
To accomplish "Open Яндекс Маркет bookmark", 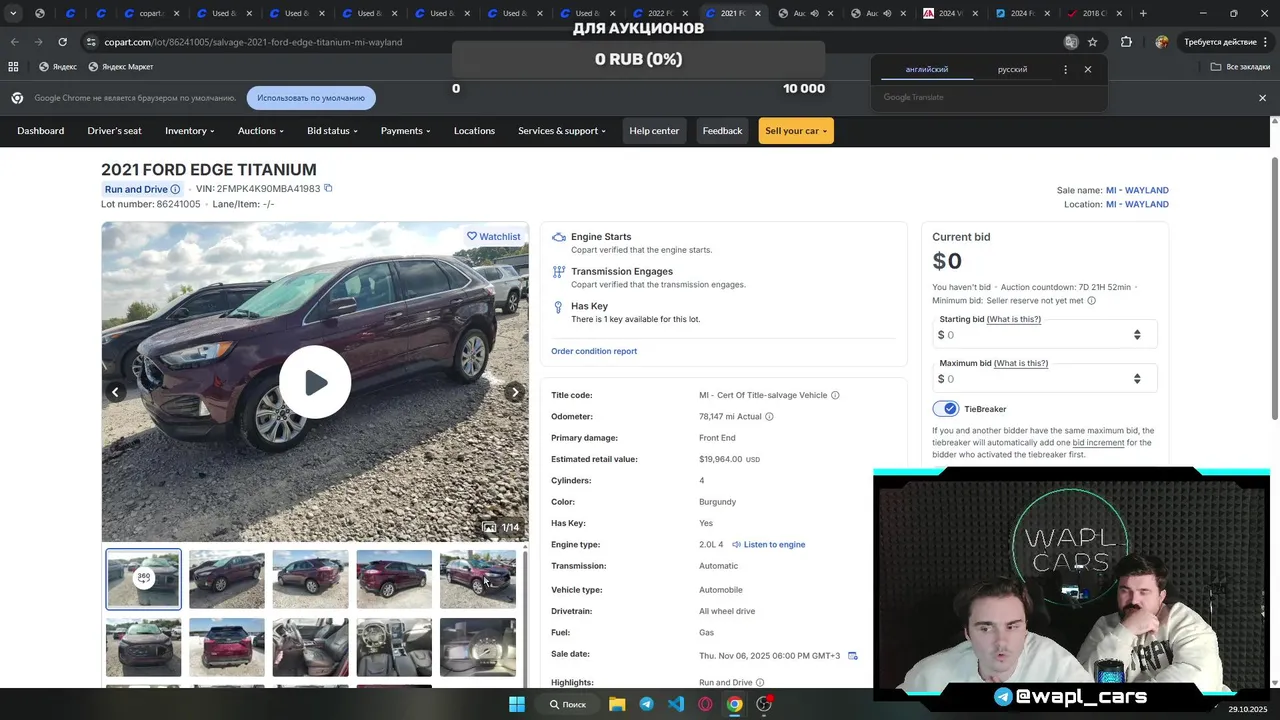I will [121, 67].
